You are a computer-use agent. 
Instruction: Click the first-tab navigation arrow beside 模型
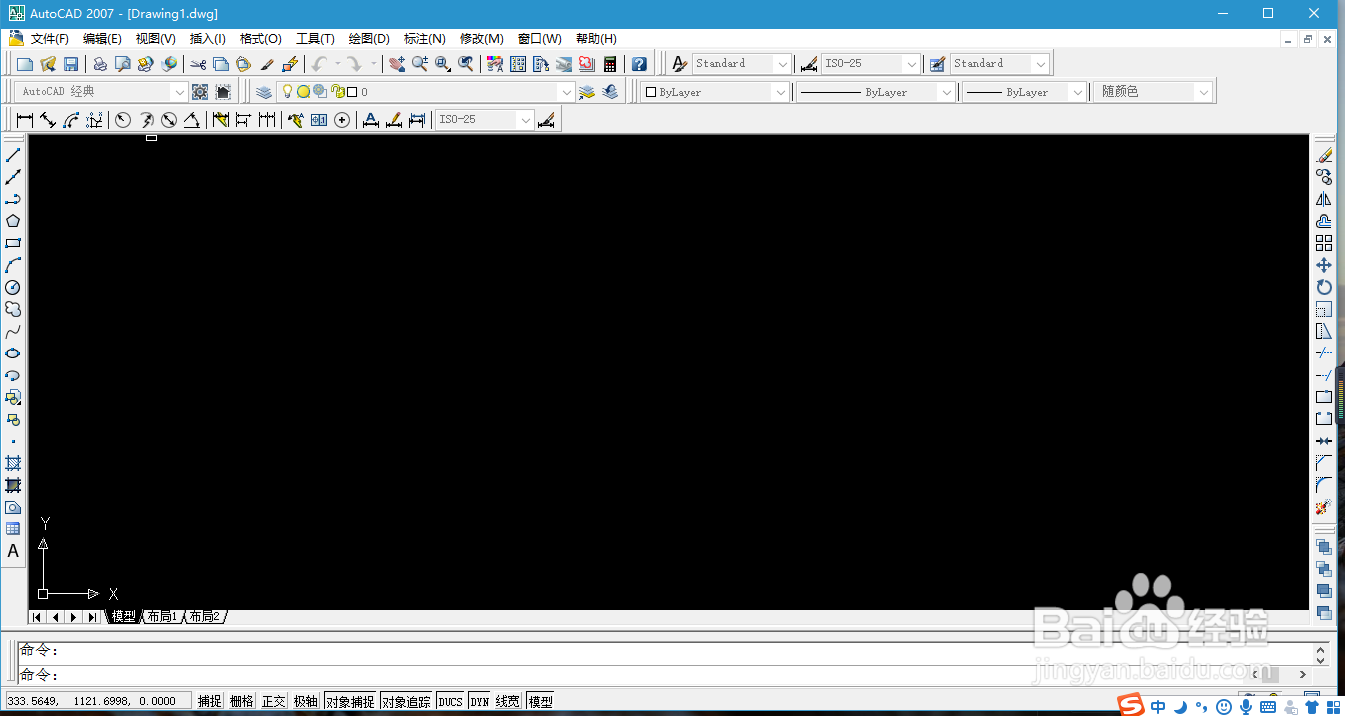[x=37, y=617]
